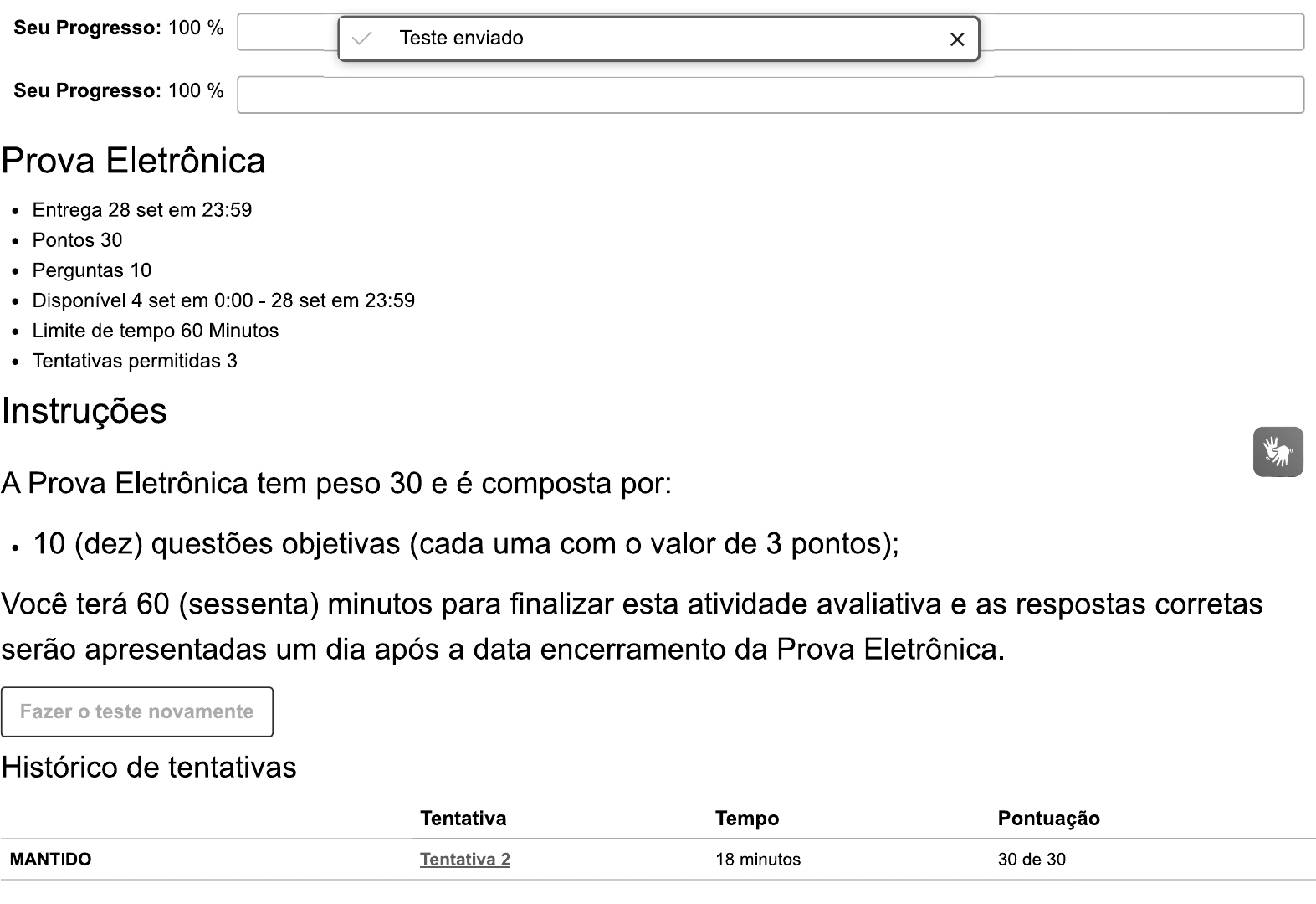Click the "Prova Eletrônica" page heading
This screenshot has width=1316, height=904.
[x=134, y=161]
